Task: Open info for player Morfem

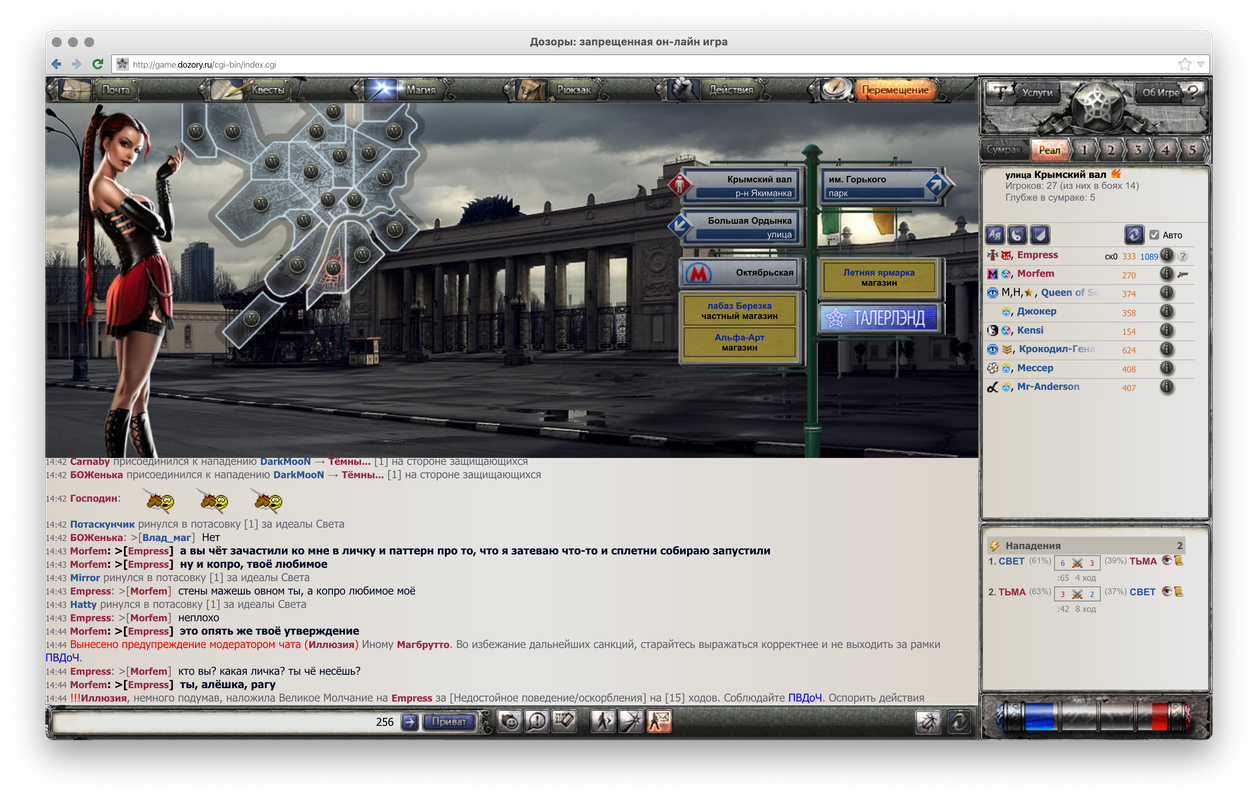Action: [1166, 274]
